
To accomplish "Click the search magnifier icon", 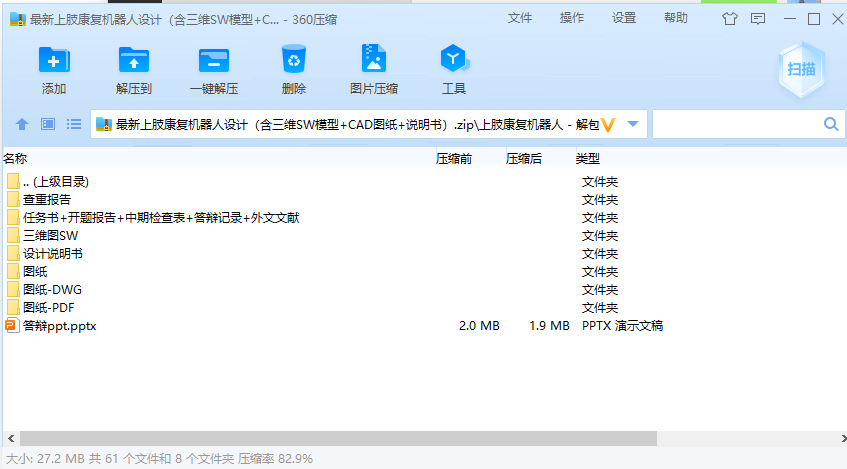I will coord(831,124).
